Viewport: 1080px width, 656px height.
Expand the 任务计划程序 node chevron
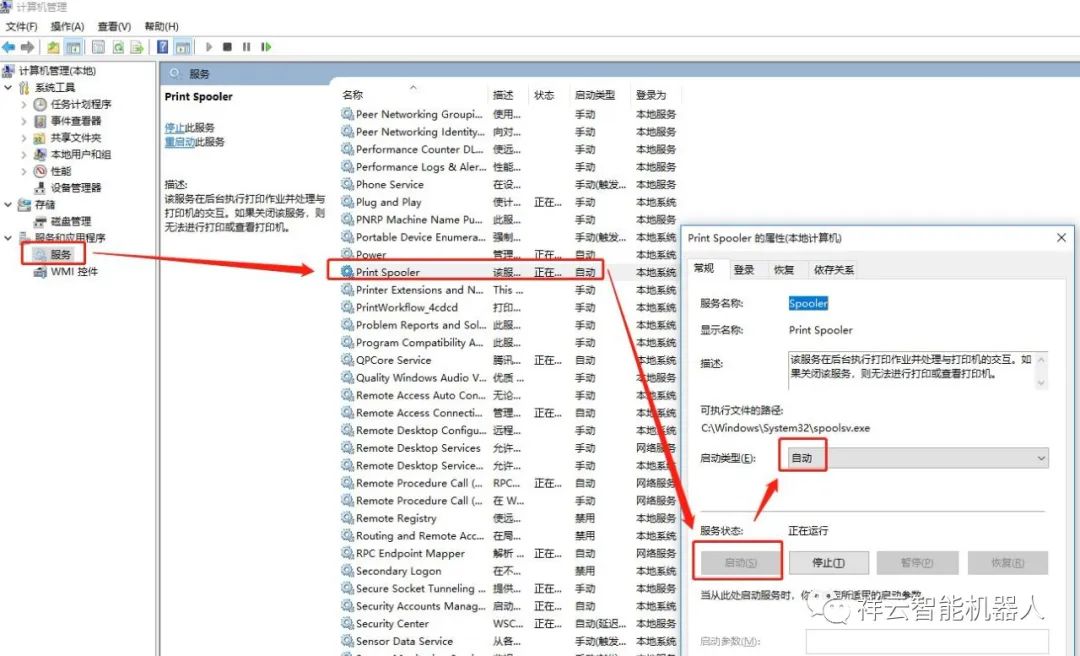(x=23, y=104)
